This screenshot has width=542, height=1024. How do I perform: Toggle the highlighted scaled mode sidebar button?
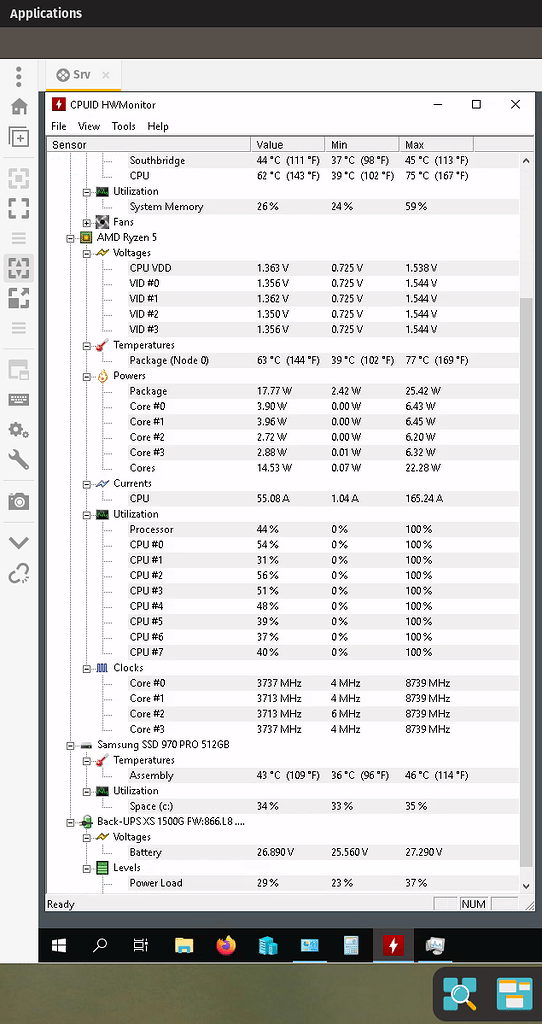click(x=18, y=268)
